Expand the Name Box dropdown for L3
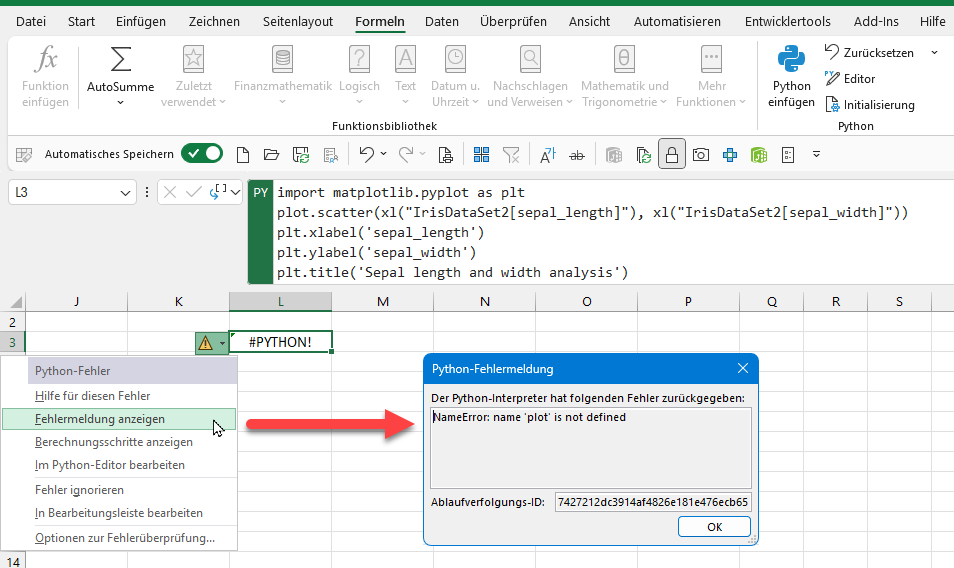 coord(126,193)
